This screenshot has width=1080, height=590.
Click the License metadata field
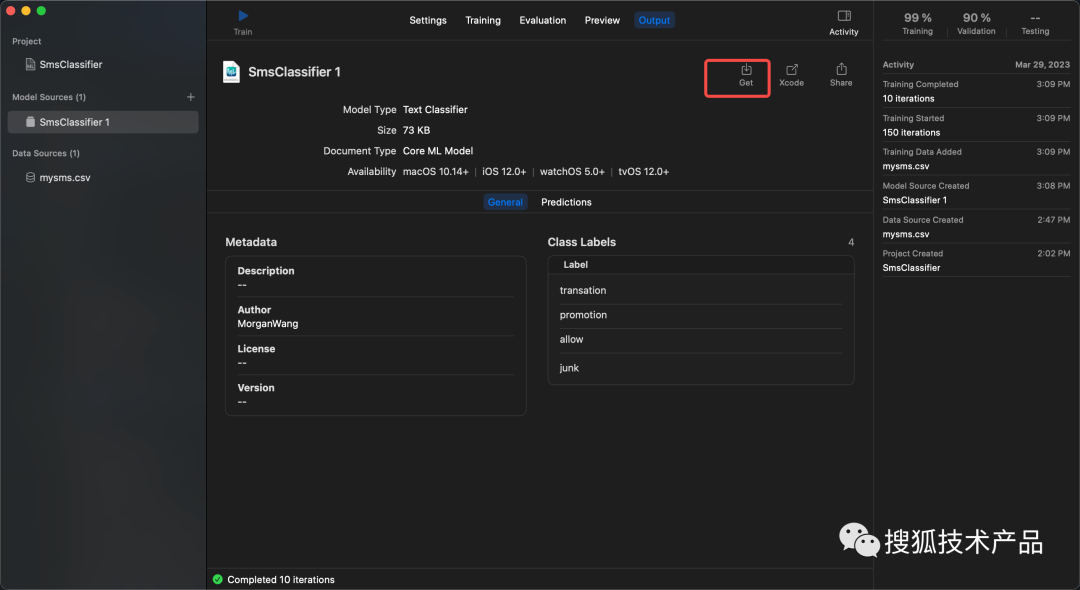click(x=375, y=355)
